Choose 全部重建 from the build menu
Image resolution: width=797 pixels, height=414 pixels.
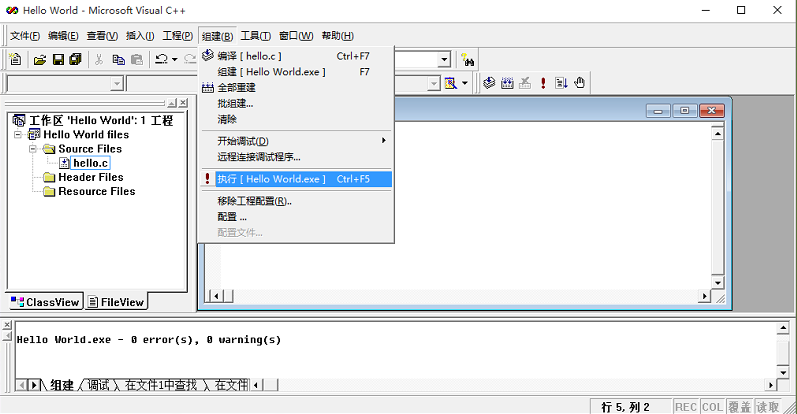(x=296, y=87)
